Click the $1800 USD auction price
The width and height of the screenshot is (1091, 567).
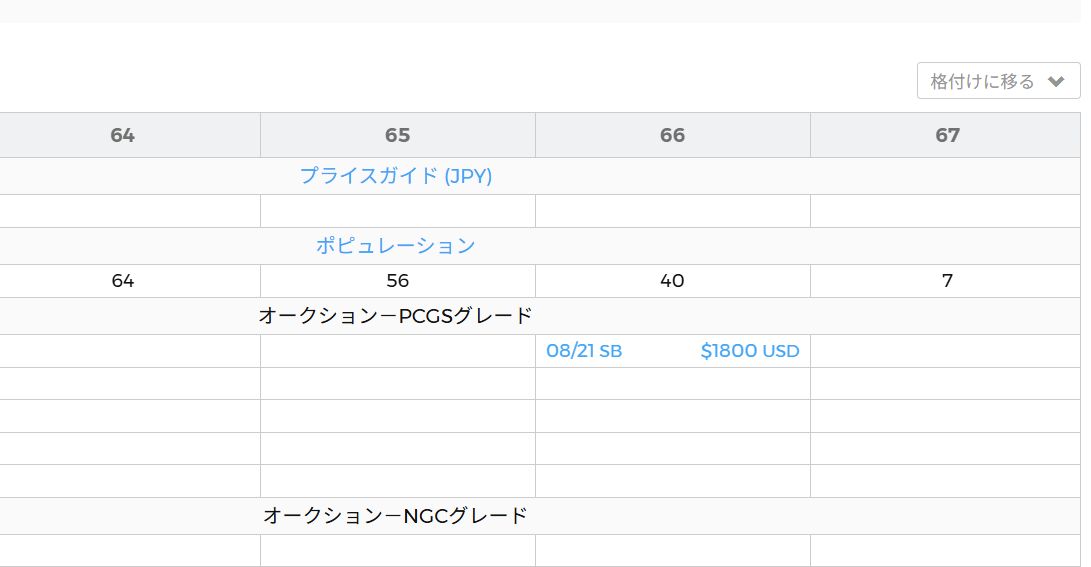point(750,351)
